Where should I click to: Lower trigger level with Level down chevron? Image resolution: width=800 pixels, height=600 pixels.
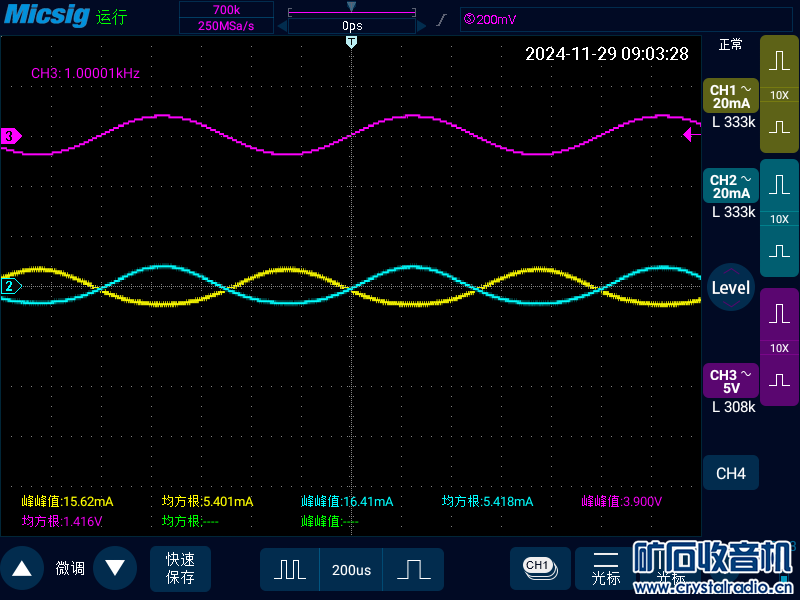click(731, 305)
